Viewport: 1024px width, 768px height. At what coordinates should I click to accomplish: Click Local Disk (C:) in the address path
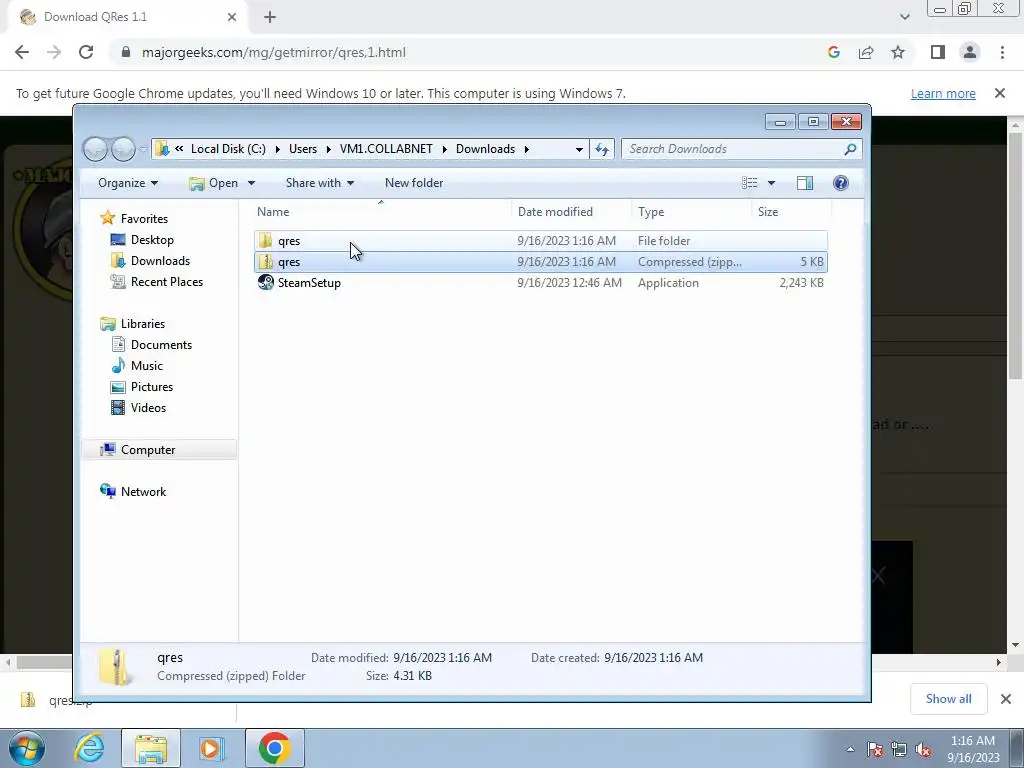228,149
